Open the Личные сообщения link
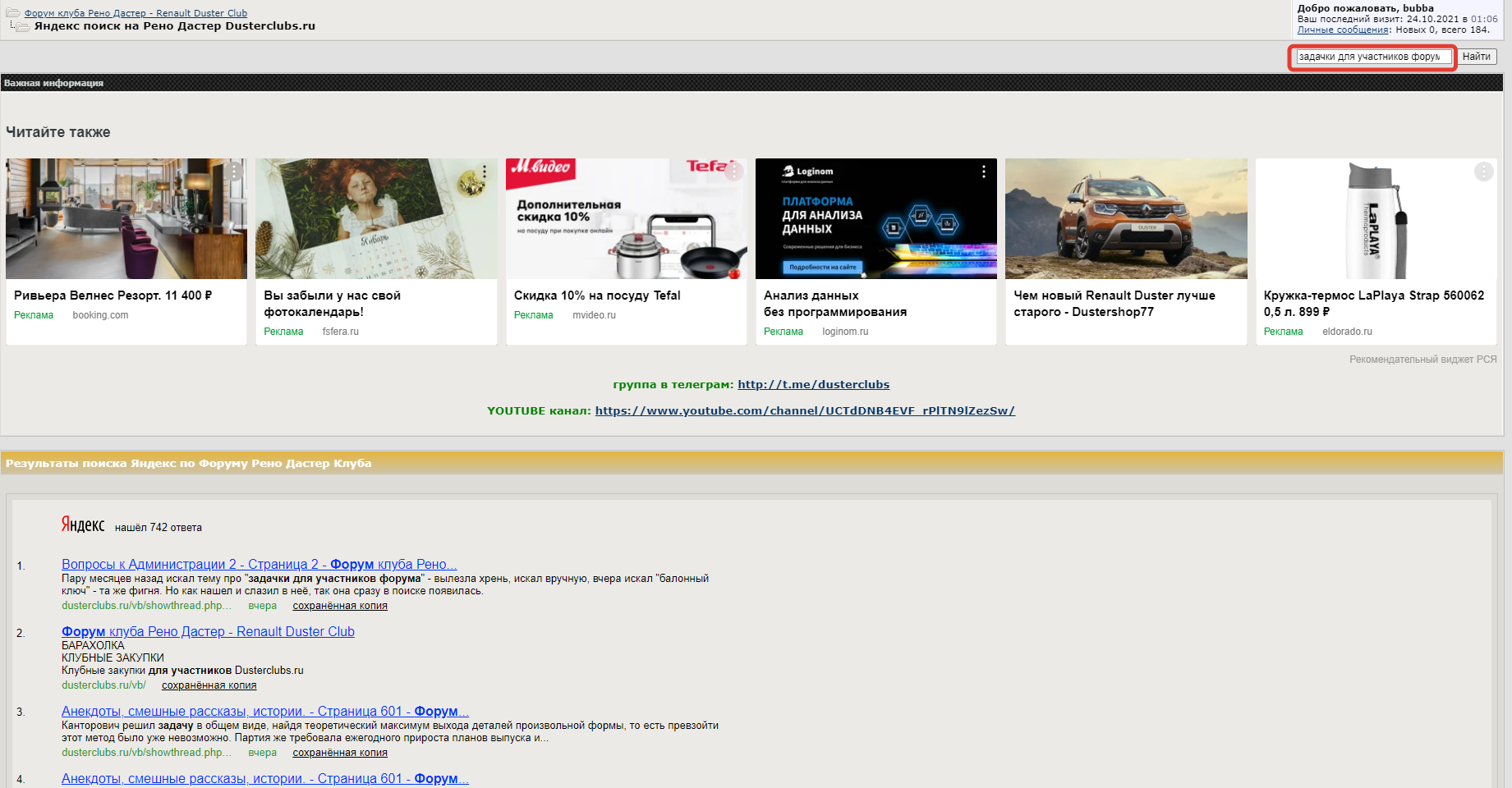 click(1343, 30)
